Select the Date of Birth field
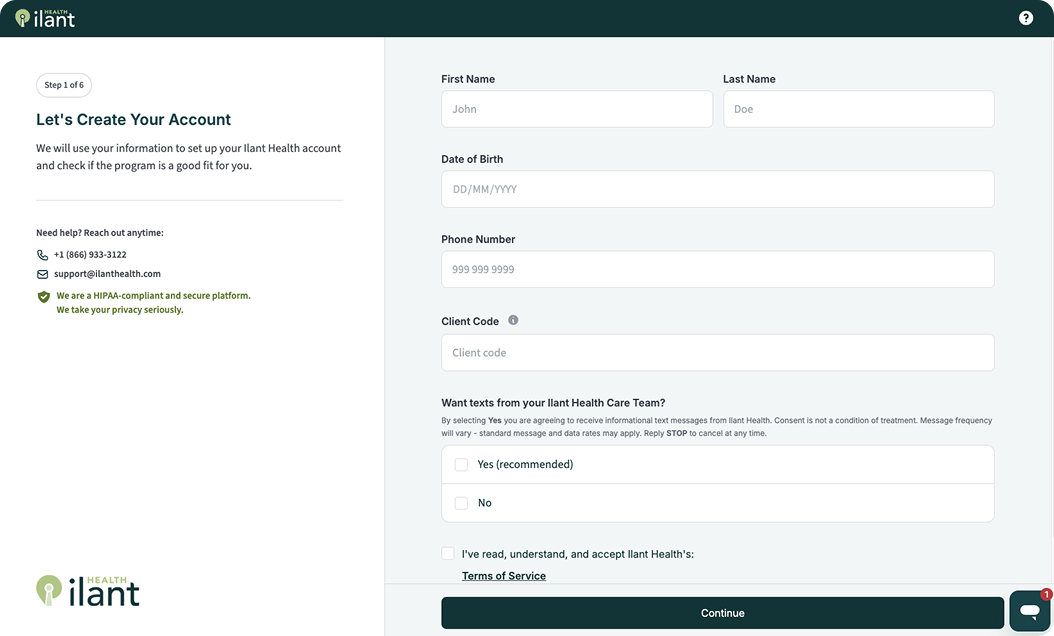This screenshot has height=636, width=1054. [717, 189]
